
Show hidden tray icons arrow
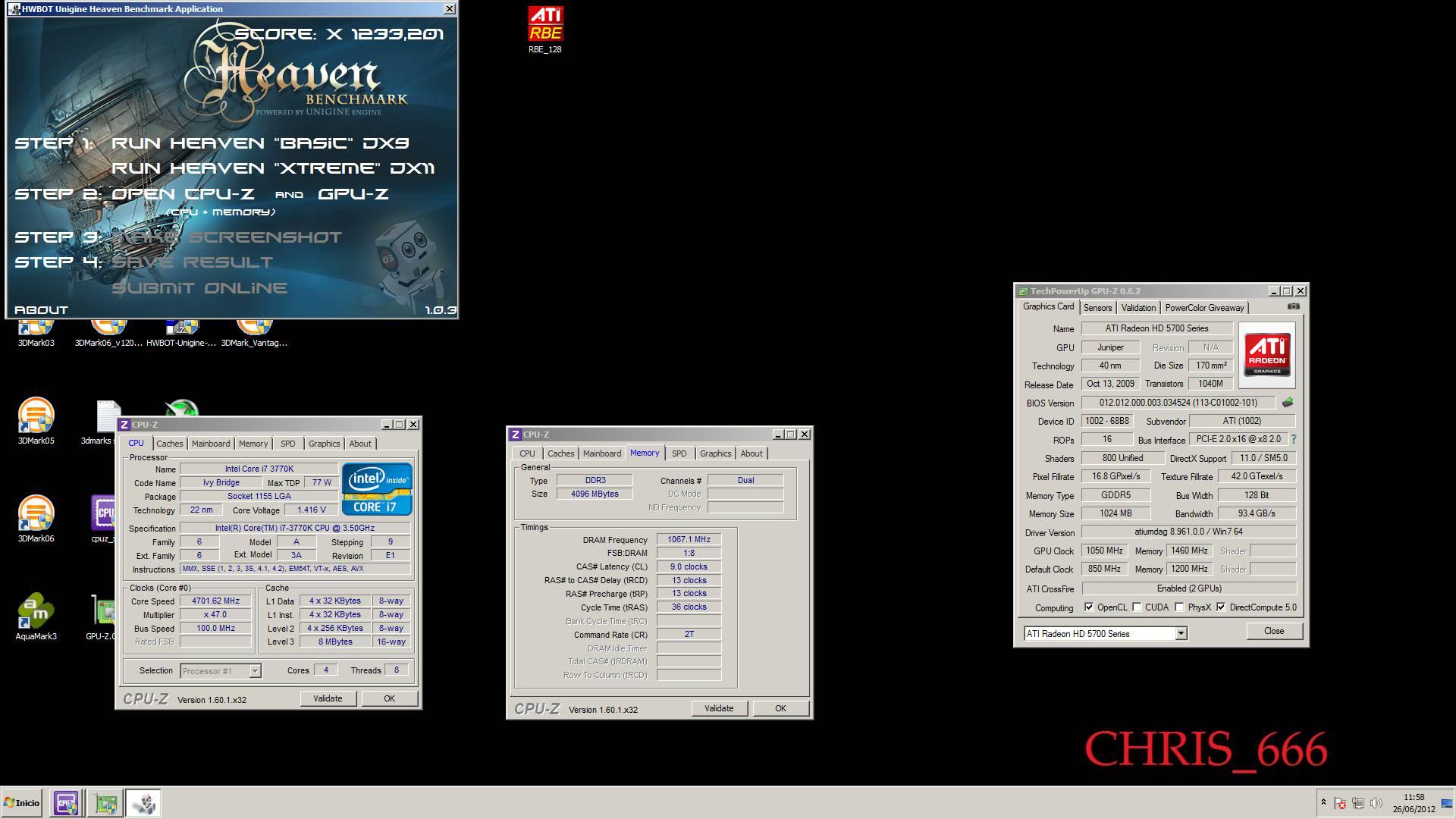(x=1323, y=802)
